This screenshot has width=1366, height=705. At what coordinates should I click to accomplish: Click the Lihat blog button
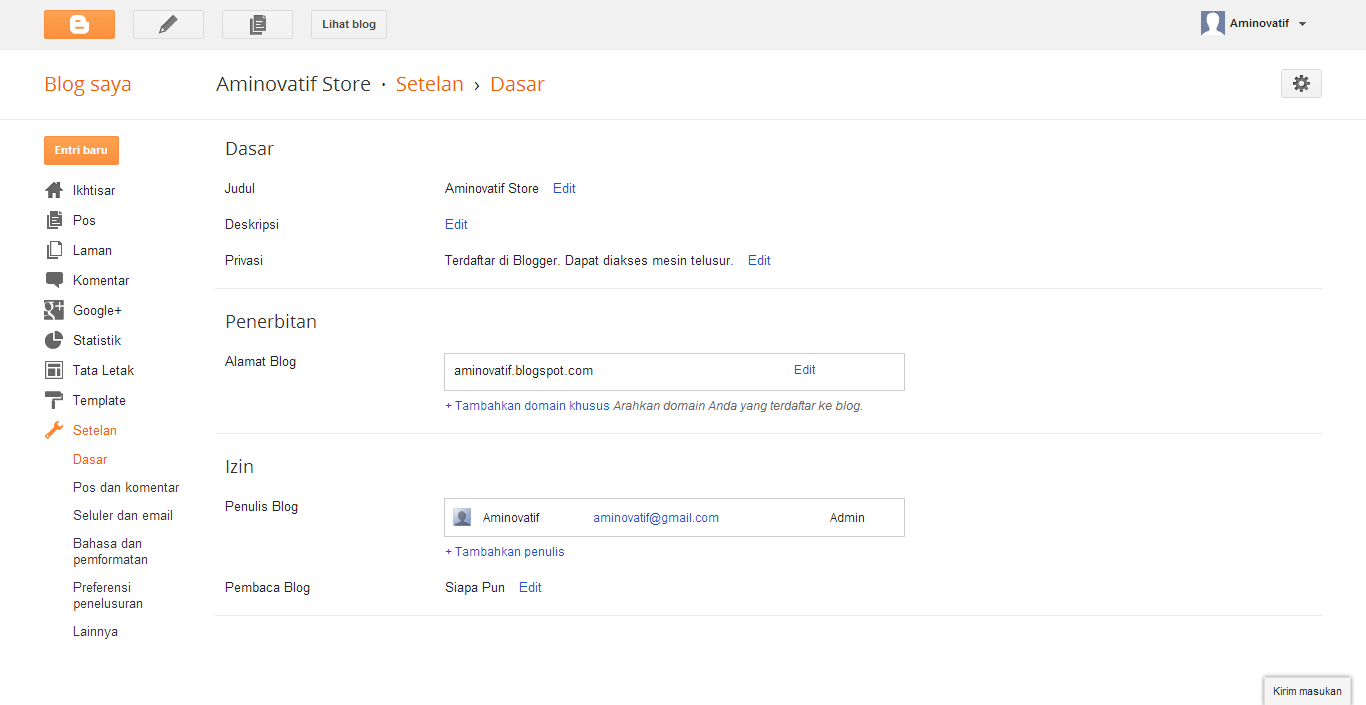click(349, 24)
